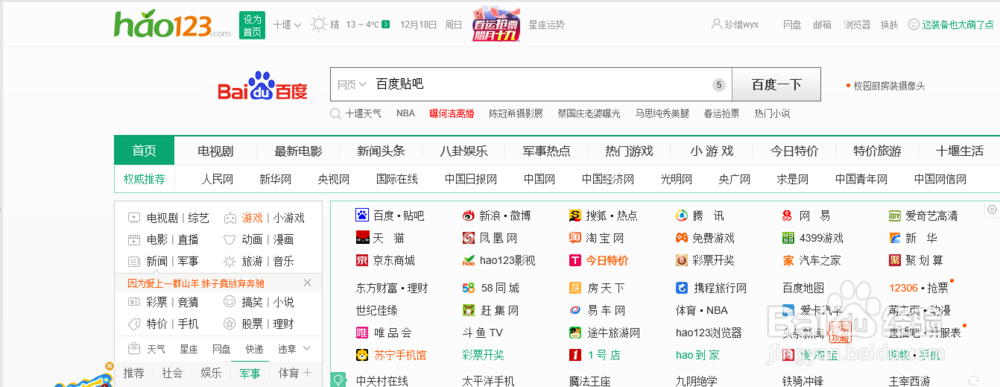The image size is (1000, 387).
Task: Click the user avatar icon beside 珍惜wyx
Action: click(x=716, y=25)
